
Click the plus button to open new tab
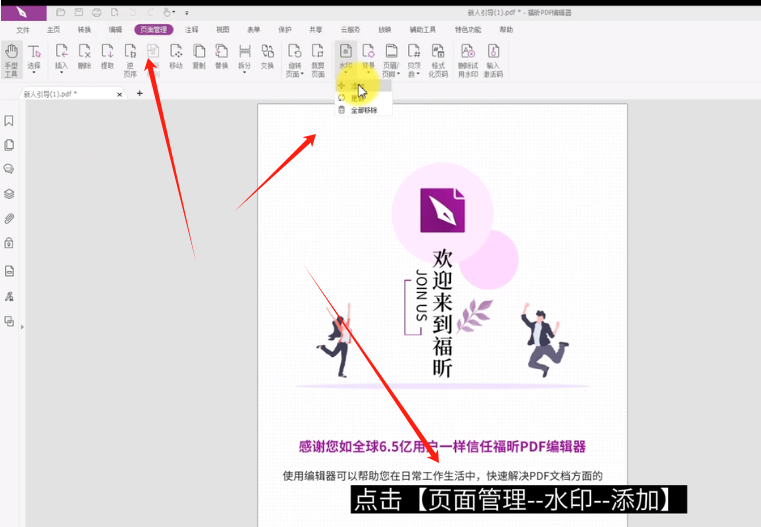[139, 93]
